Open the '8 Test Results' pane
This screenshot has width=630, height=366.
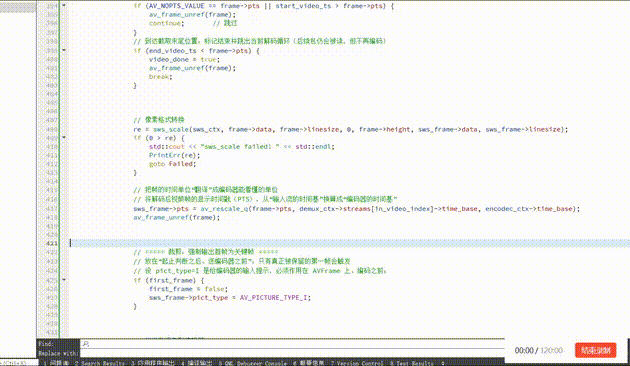411,363
